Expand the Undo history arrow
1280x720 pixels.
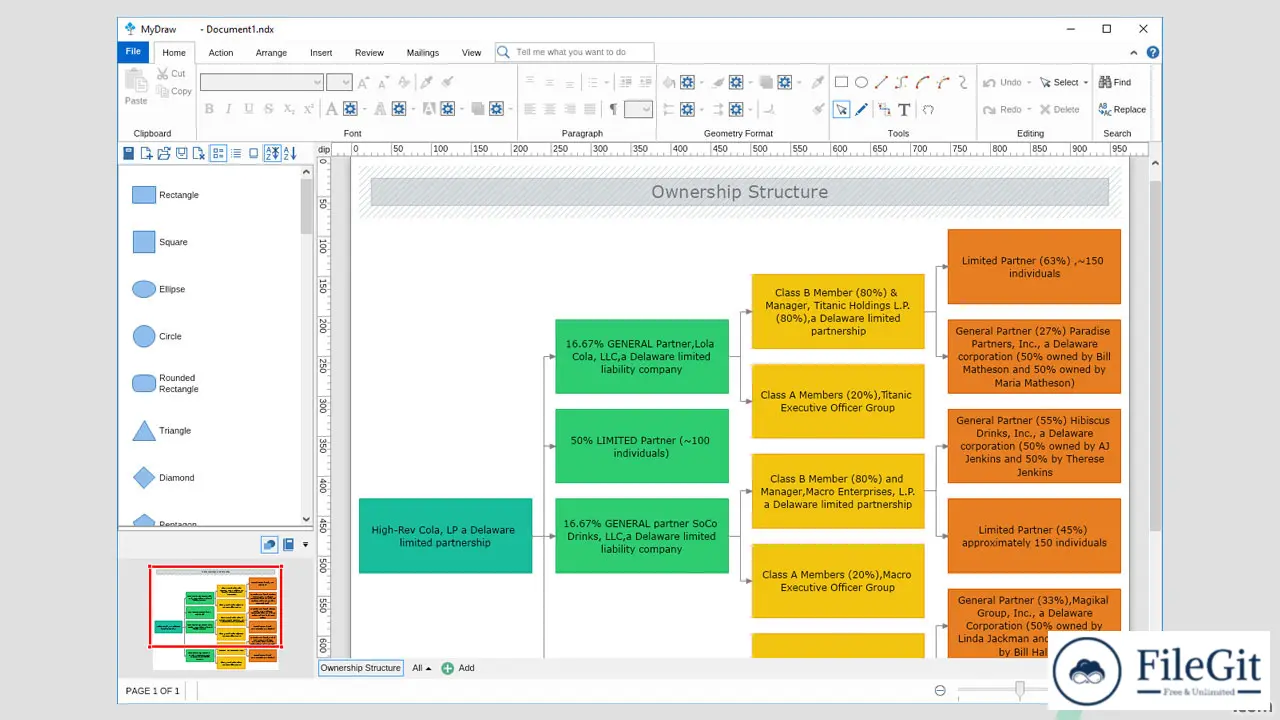click(1030, 83)
